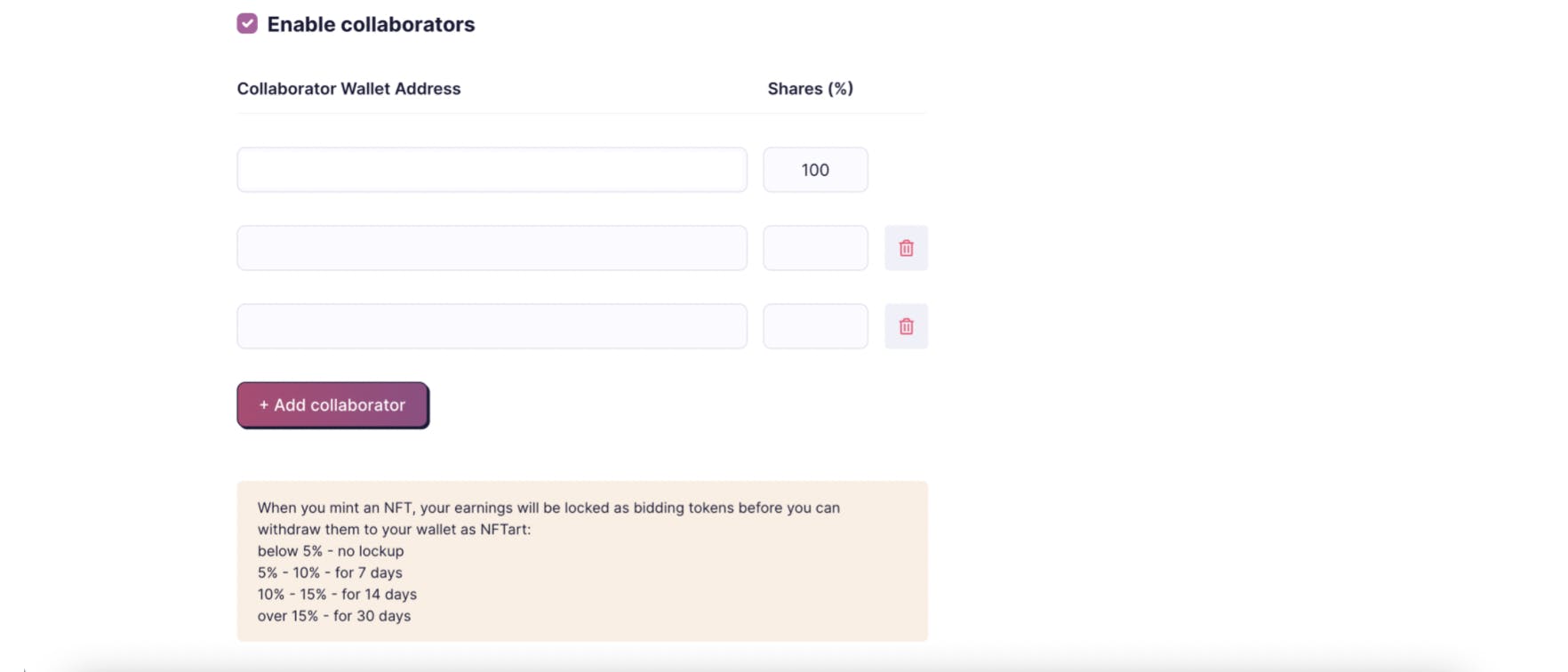1568x672 pixels.
Task: Remove the third collaborator row via trash icon
Action: 906,326
